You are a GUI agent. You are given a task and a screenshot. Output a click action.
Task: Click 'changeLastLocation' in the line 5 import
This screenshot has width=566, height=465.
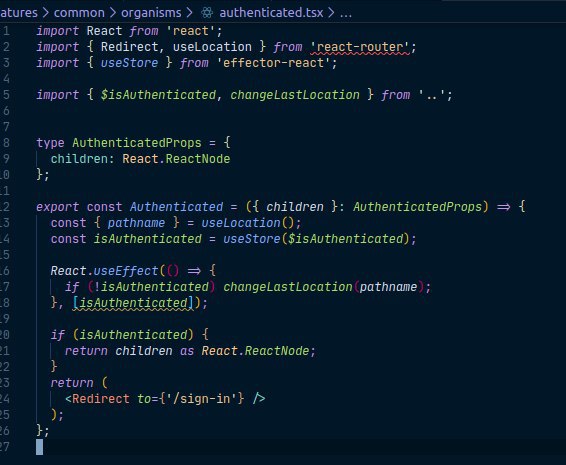295,95
